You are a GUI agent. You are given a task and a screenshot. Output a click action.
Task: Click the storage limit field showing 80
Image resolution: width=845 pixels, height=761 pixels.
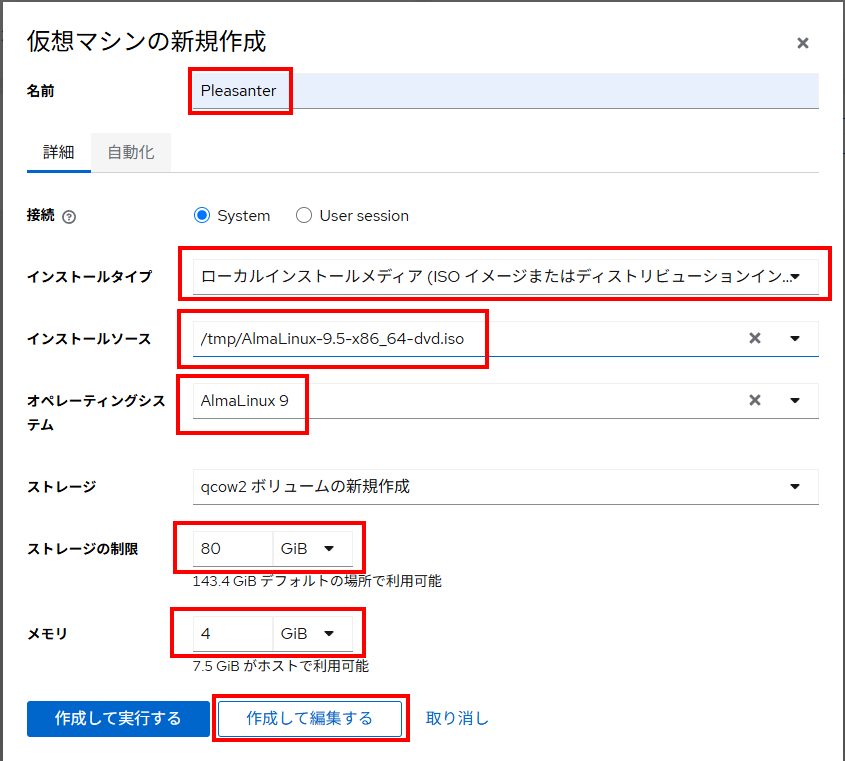232,548
